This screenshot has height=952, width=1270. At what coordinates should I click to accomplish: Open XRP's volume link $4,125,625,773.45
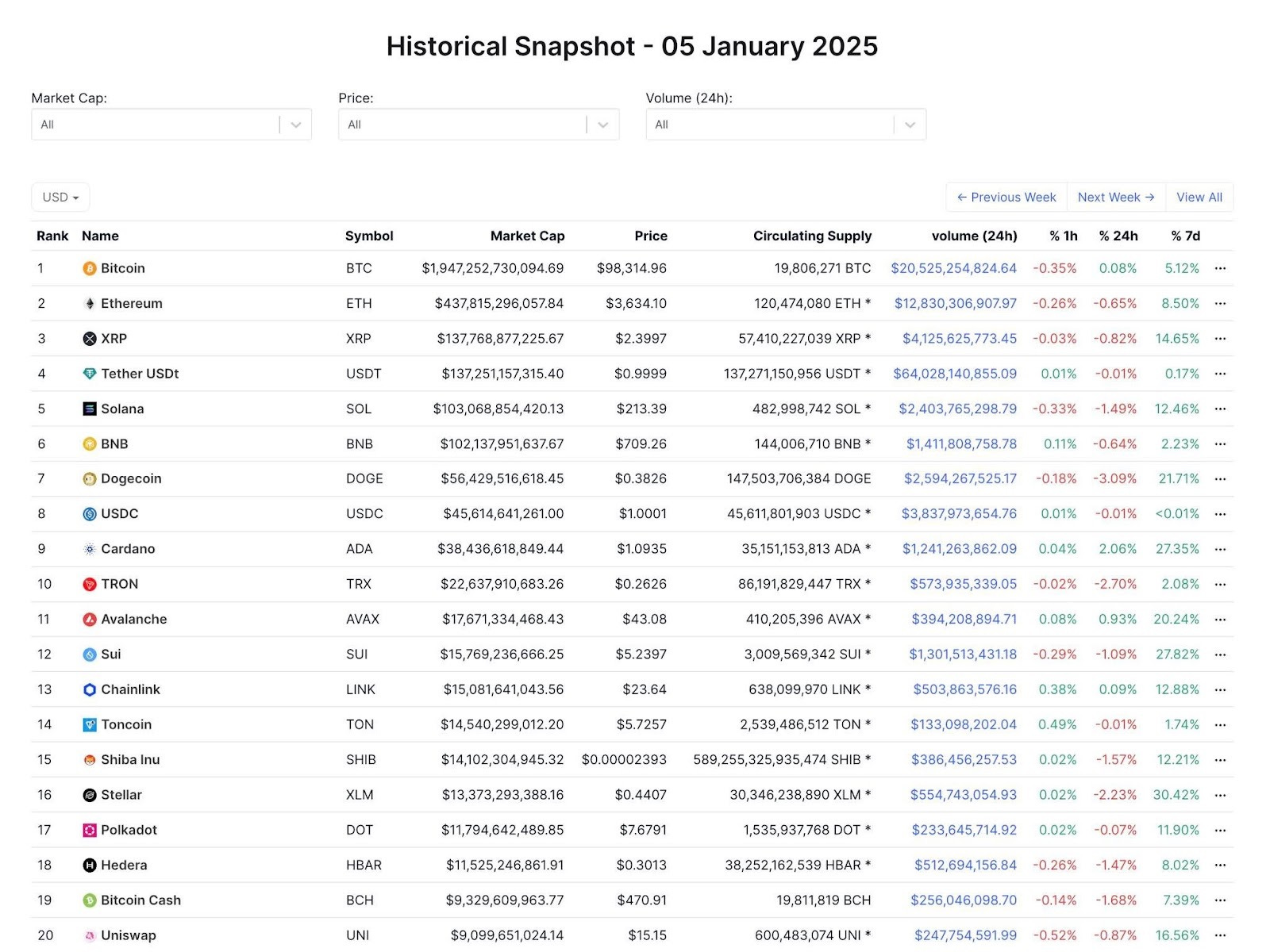click(x=960, y=339)
